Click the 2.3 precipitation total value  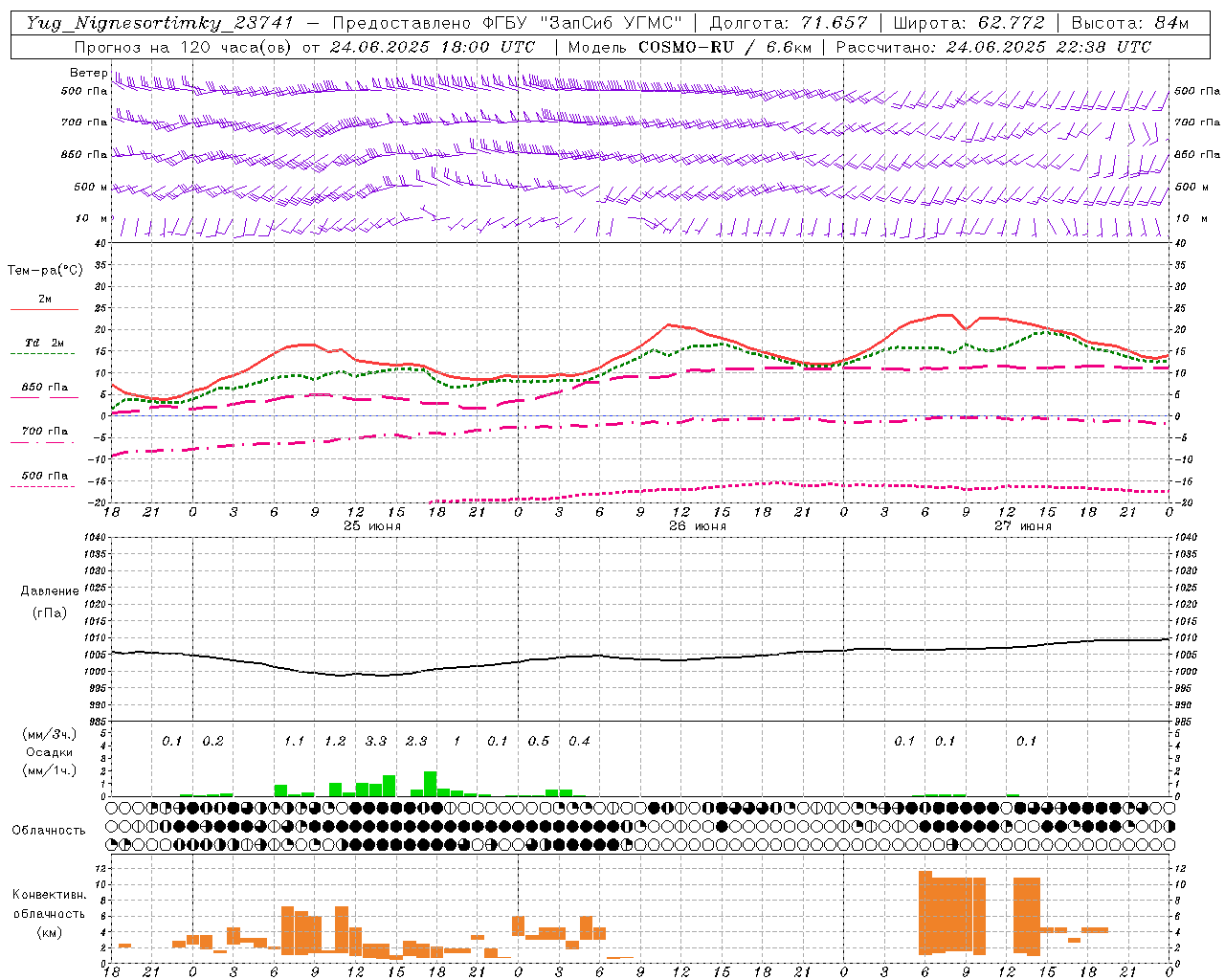[x=416, y=742]
